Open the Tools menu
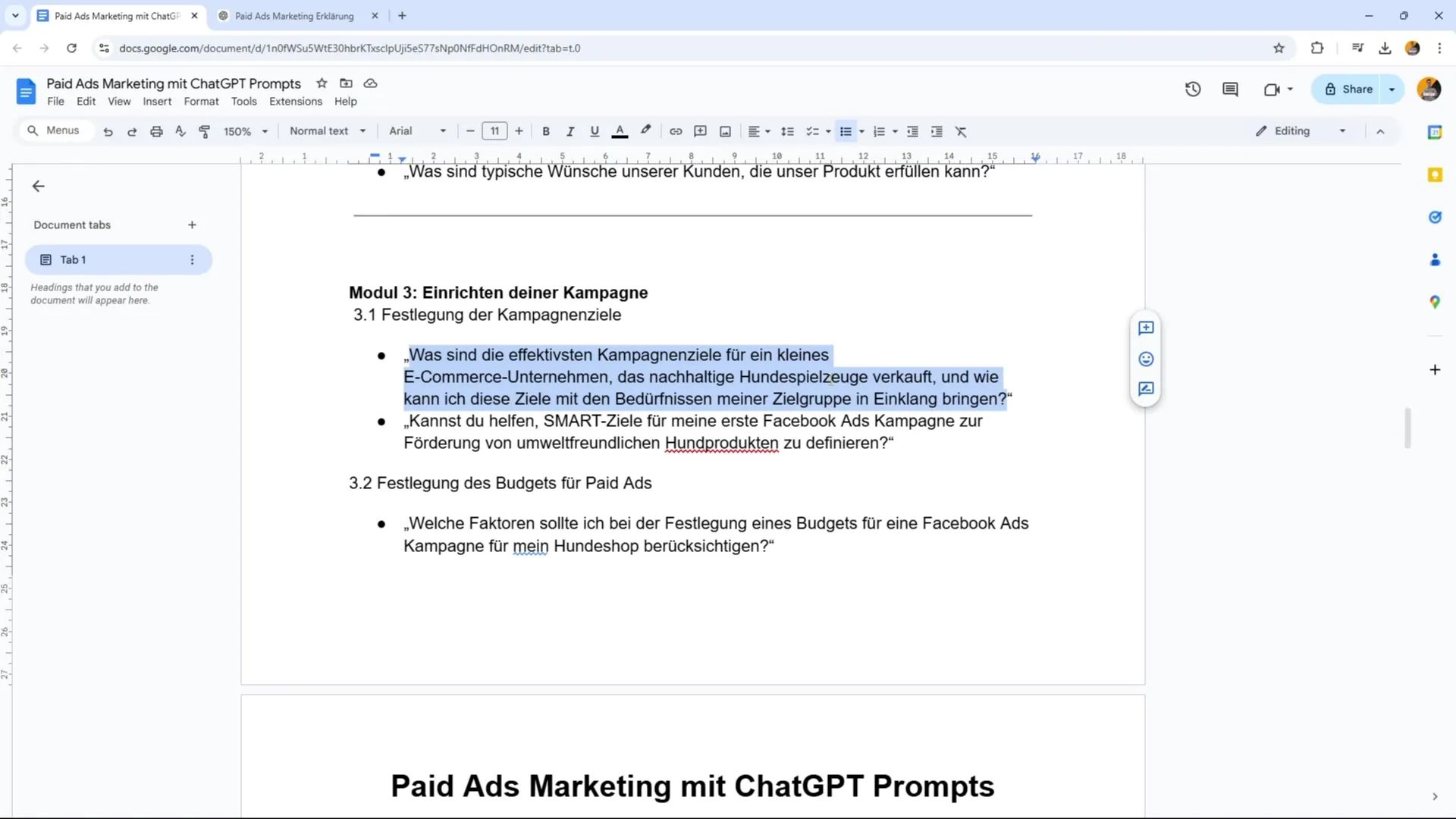Viewport: 1456px width, 819px height. (243, 102)
